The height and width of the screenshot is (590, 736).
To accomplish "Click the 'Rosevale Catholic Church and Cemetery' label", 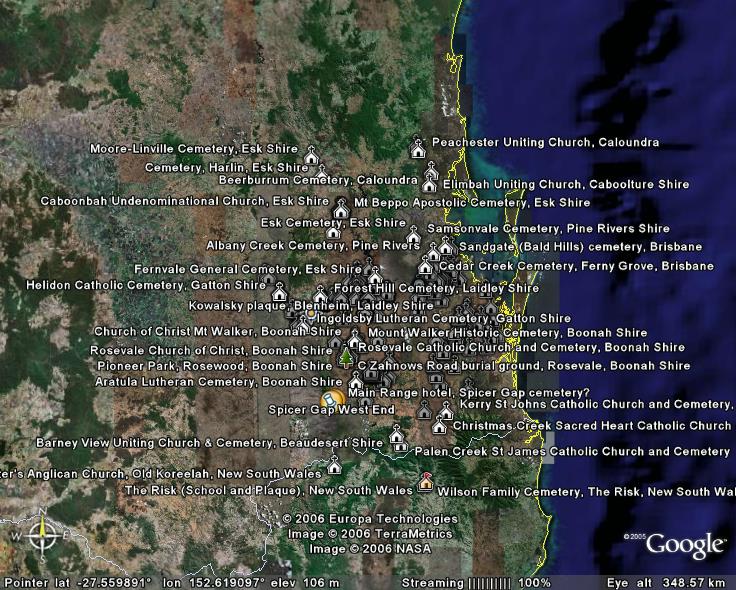I will 479,347.
